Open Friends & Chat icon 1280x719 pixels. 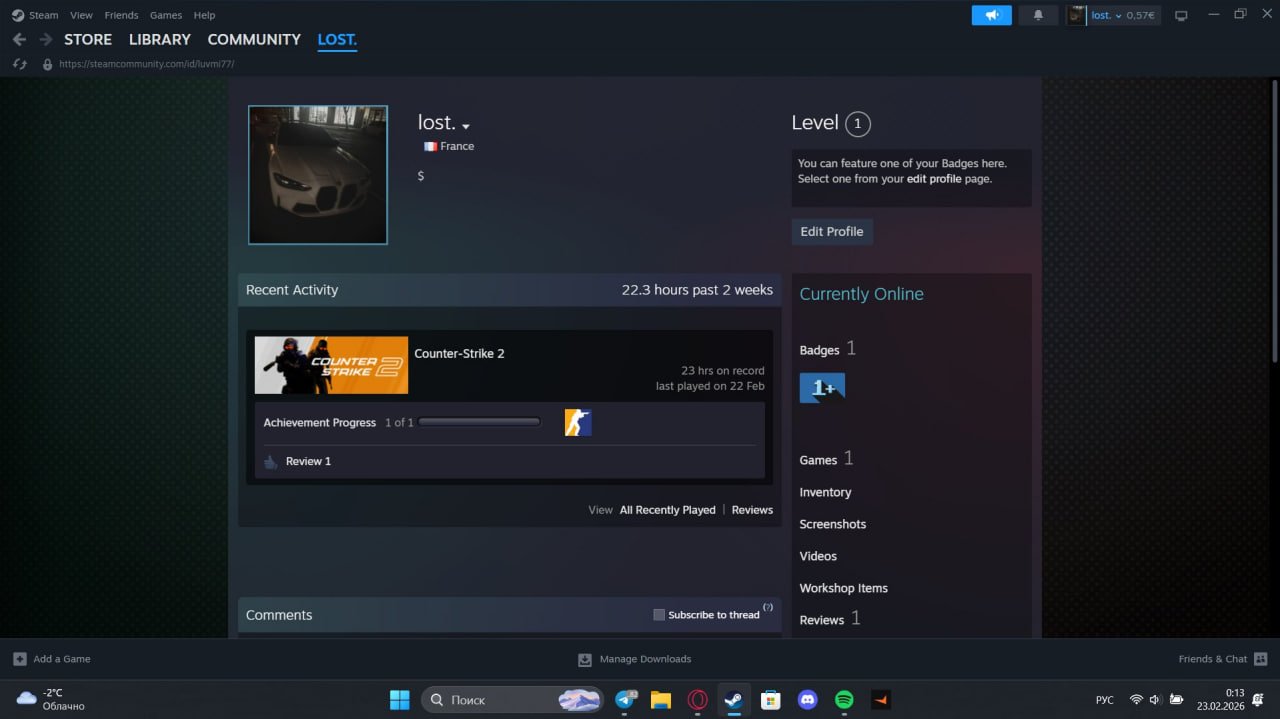[x=1260, y=659]
